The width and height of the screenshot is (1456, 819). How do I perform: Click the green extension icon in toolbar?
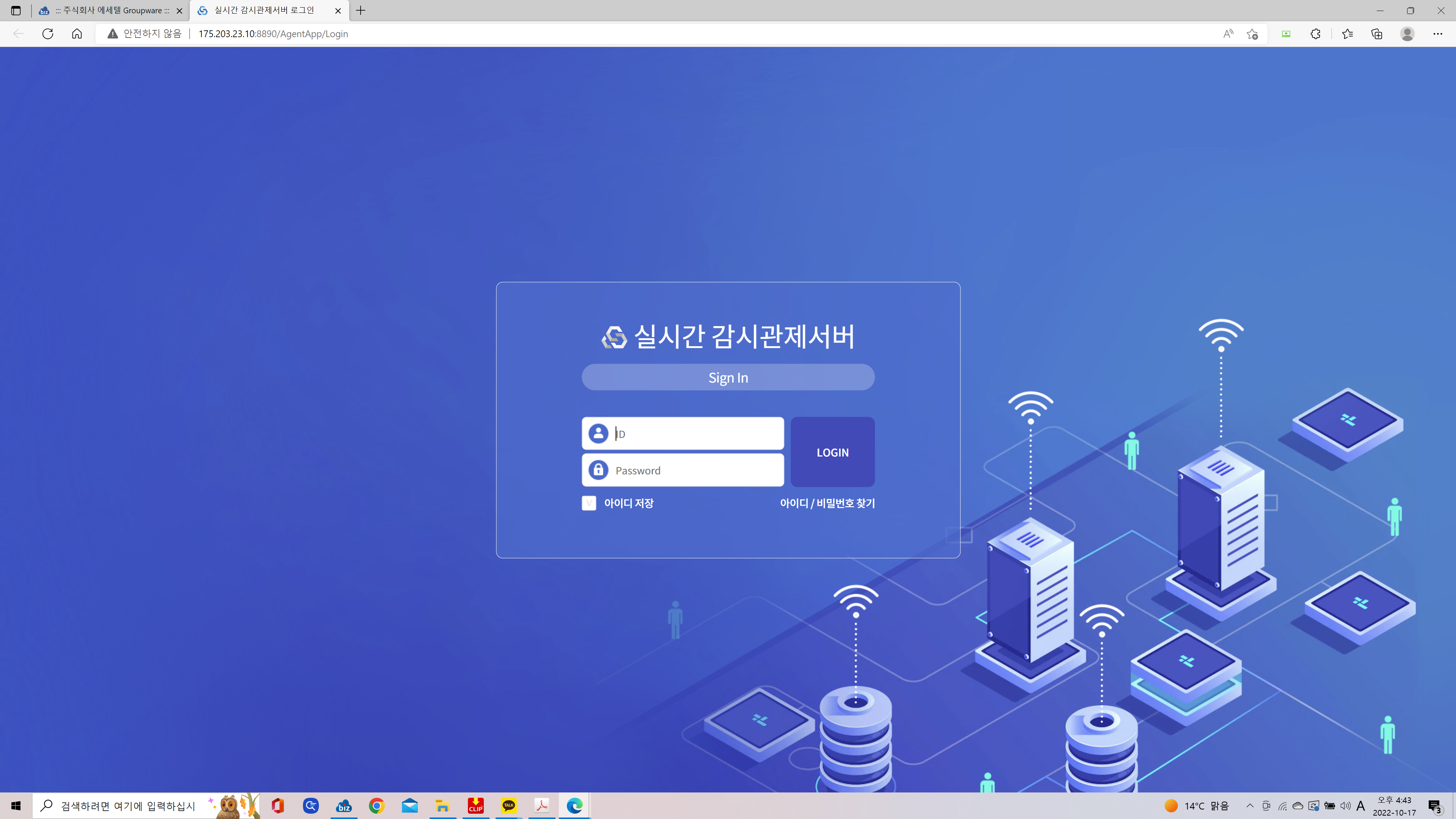point(1287,34)
